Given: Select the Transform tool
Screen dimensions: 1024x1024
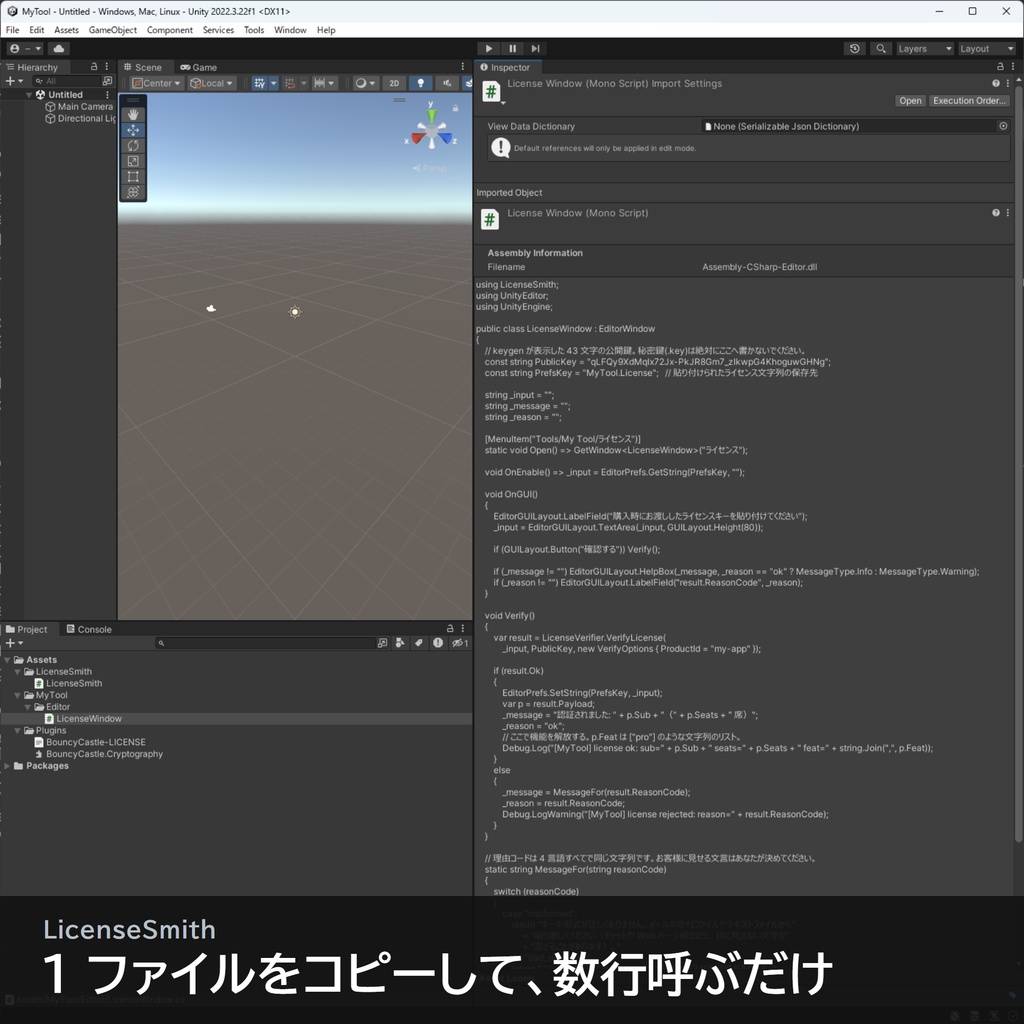Looking at the screenshot, I should coord(133,192).
